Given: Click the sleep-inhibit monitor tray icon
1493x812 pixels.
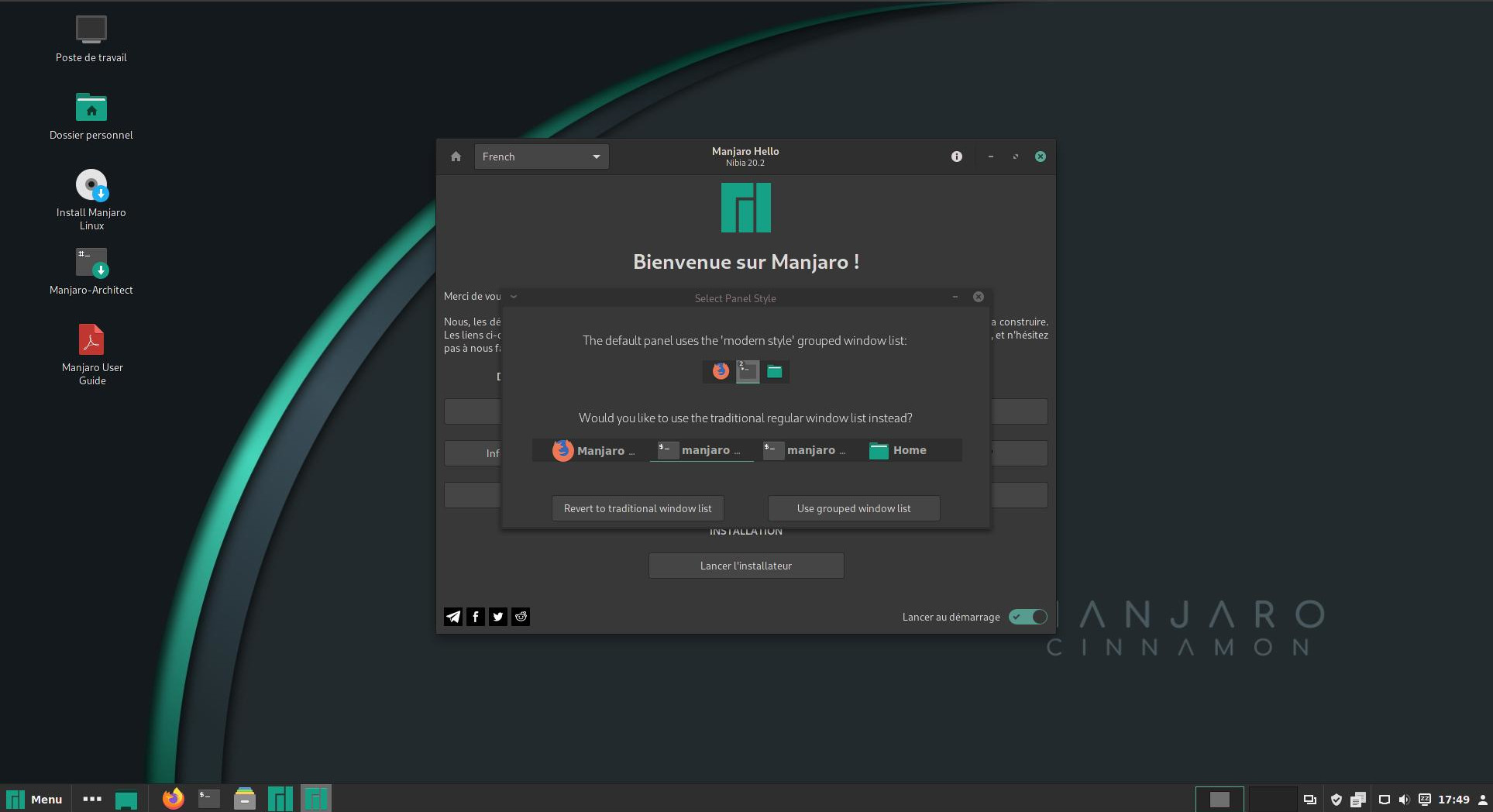Looking at the screenshot, I should (x=1425, y=800).
